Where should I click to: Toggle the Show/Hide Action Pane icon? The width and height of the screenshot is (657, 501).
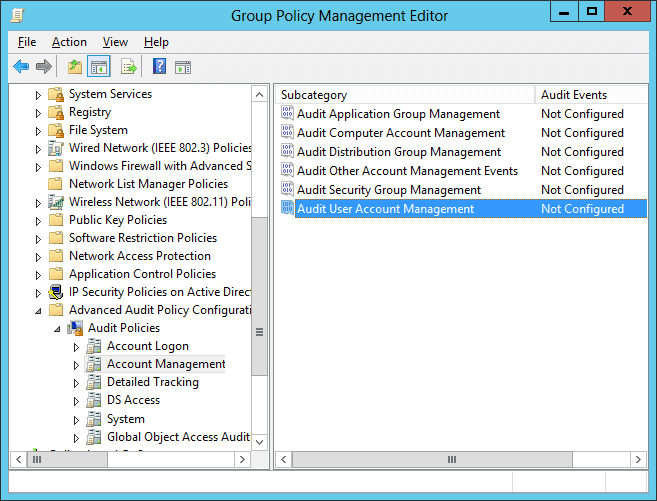tap(183, 67)
